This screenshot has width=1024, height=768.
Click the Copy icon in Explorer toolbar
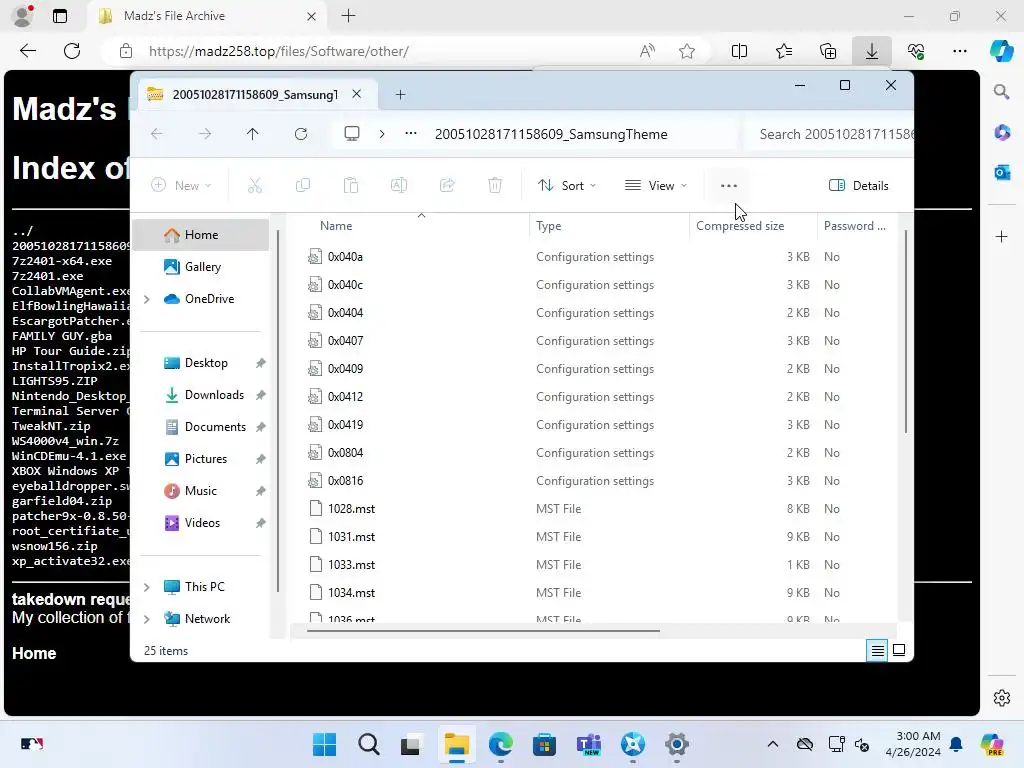pyautogui.click(x=303, y=185)
